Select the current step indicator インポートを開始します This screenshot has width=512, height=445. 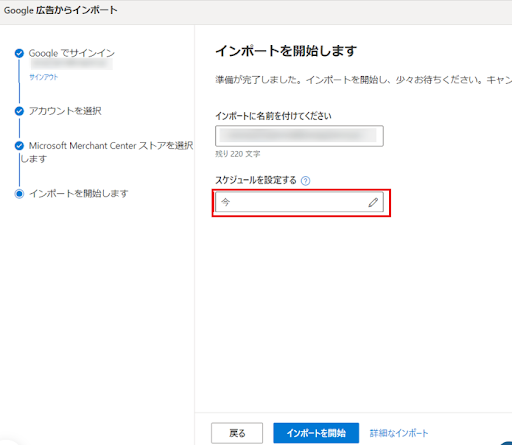pyautogui.click(x=19, y=193)
